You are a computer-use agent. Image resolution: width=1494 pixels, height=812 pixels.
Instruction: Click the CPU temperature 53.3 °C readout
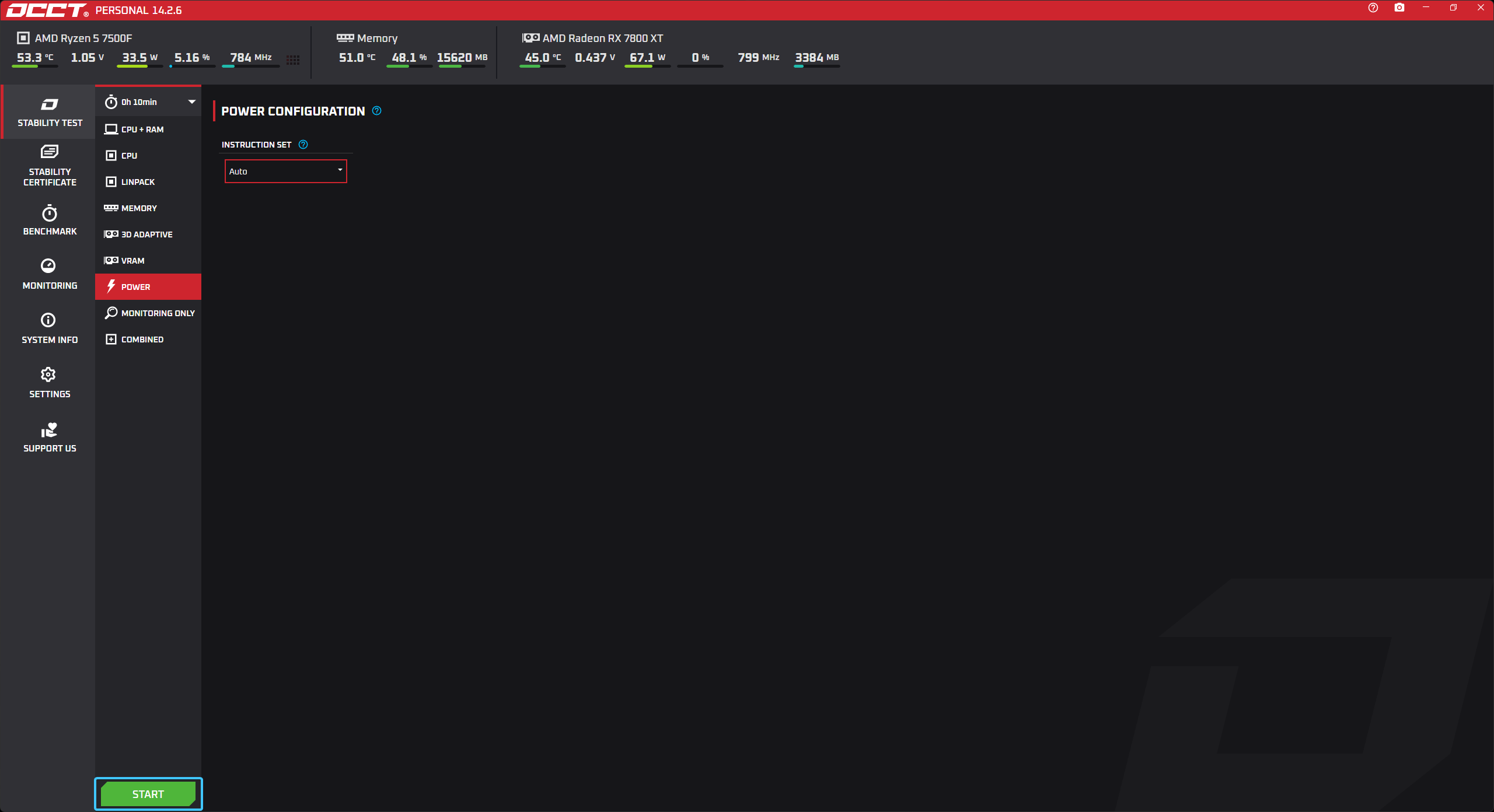coord(34,58)
